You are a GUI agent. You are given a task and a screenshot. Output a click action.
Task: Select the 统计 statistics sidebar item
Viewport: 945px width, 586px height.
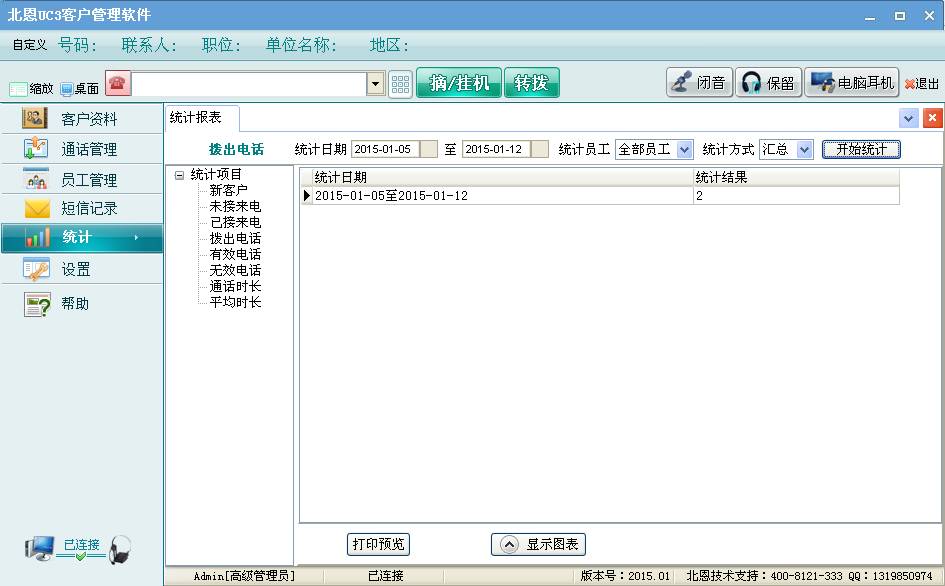point(82,238)
